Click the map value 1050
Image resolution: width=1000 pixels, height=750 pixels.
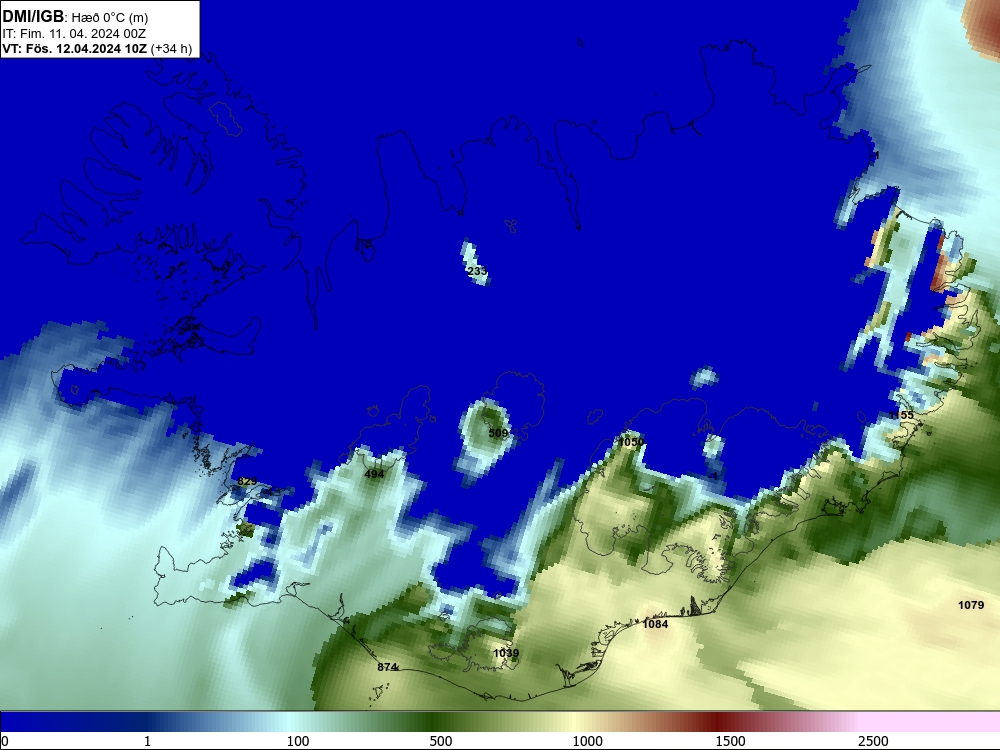(631, 442)
